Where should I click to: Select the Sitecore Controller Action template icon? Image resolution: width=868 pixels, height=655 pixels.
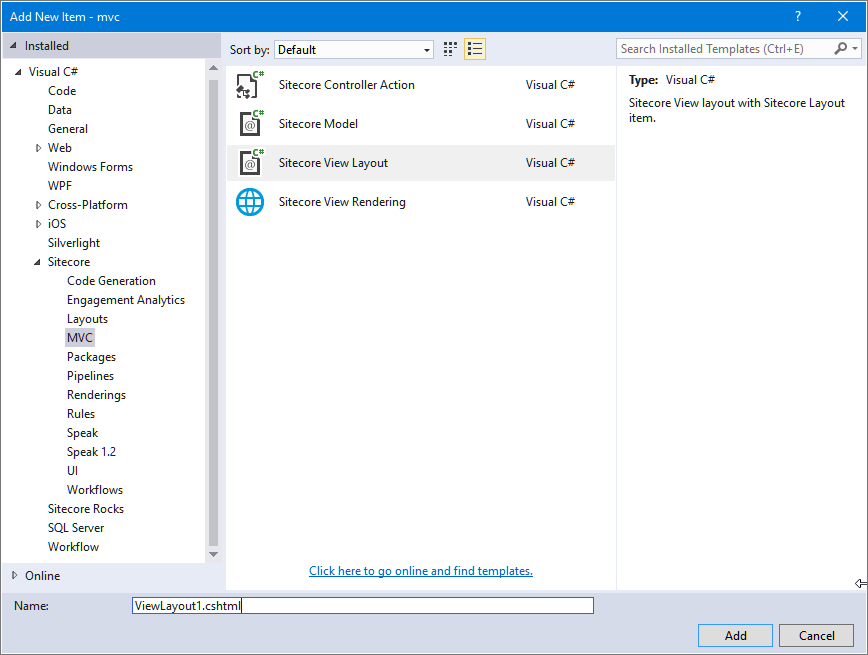pos(249,85)
